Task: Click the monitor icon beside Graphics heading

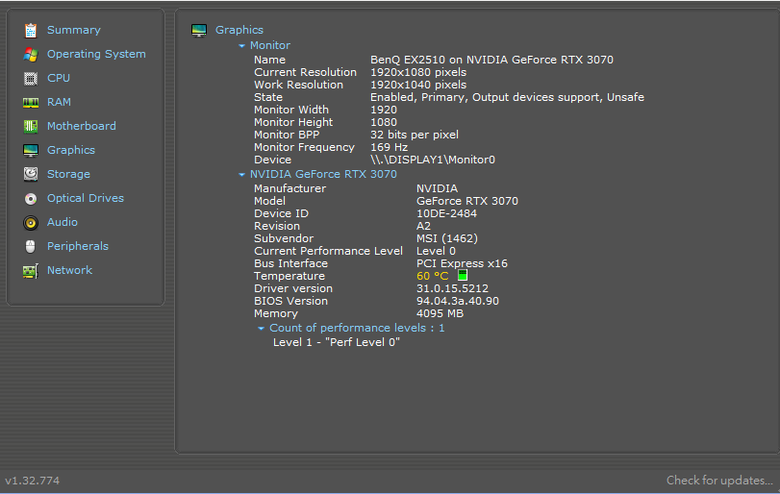Action: click(x=199, y=30)
